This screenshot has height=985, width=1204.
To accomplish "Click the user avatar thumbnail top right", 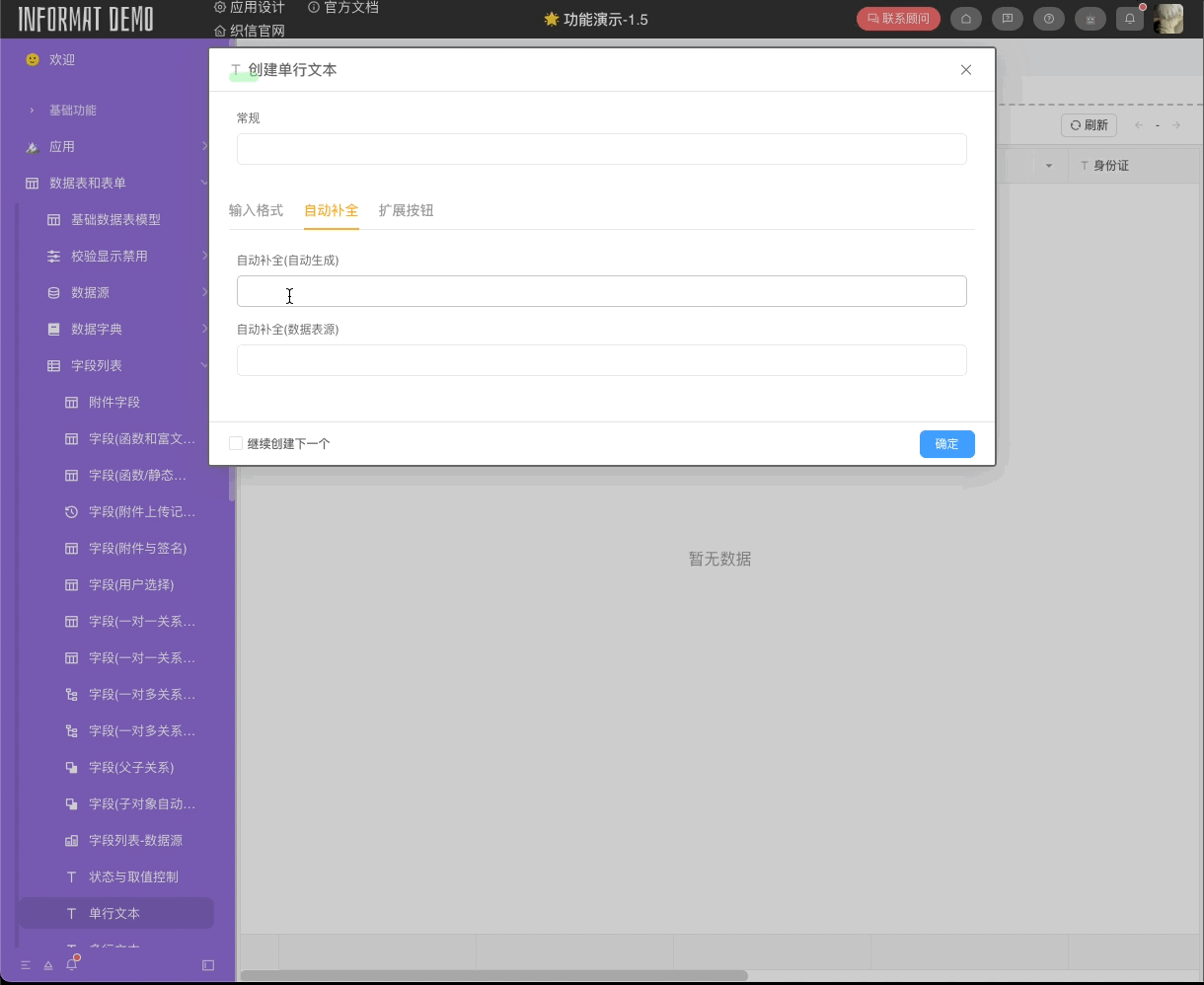I will [1169, 18].
